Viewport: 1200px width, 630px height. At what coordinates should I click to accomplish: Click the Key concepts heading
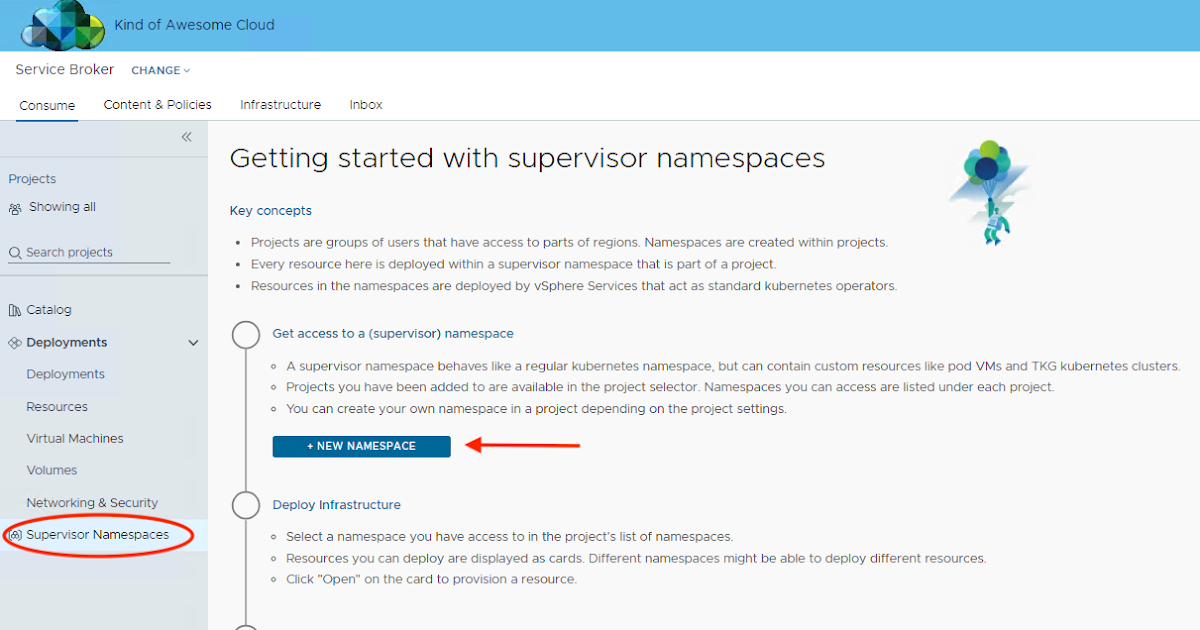[271, 211]
